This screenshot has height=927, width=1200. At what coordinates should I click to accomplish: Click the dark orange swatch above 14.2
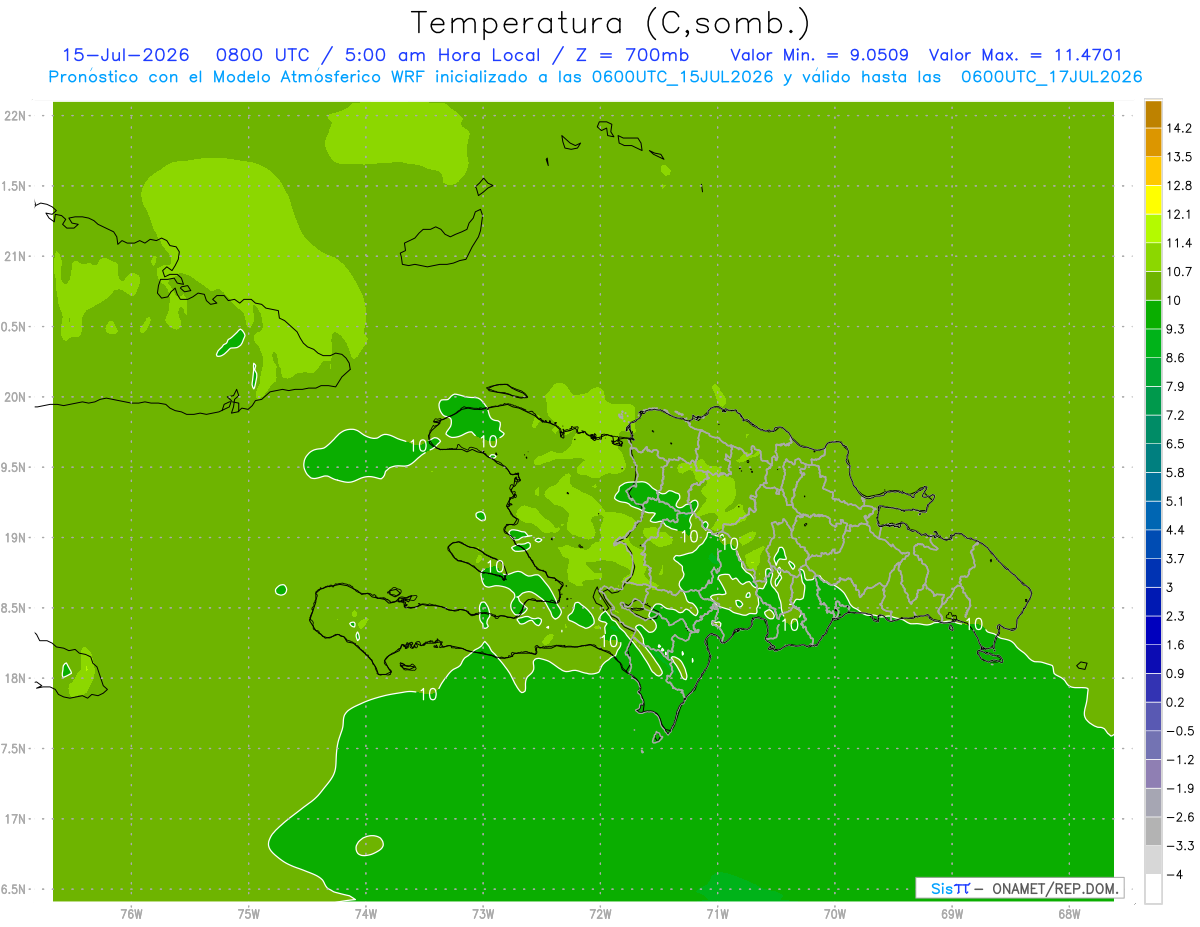pyautogui.click(x=1153, y=114)
